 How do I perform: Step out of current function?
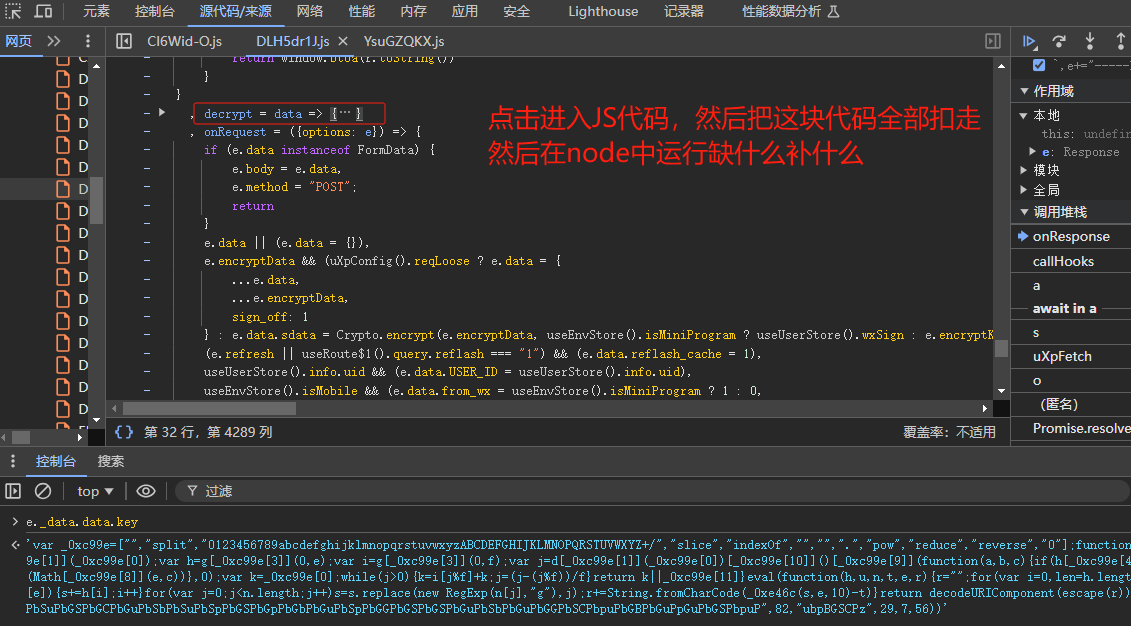[1120, 41]
